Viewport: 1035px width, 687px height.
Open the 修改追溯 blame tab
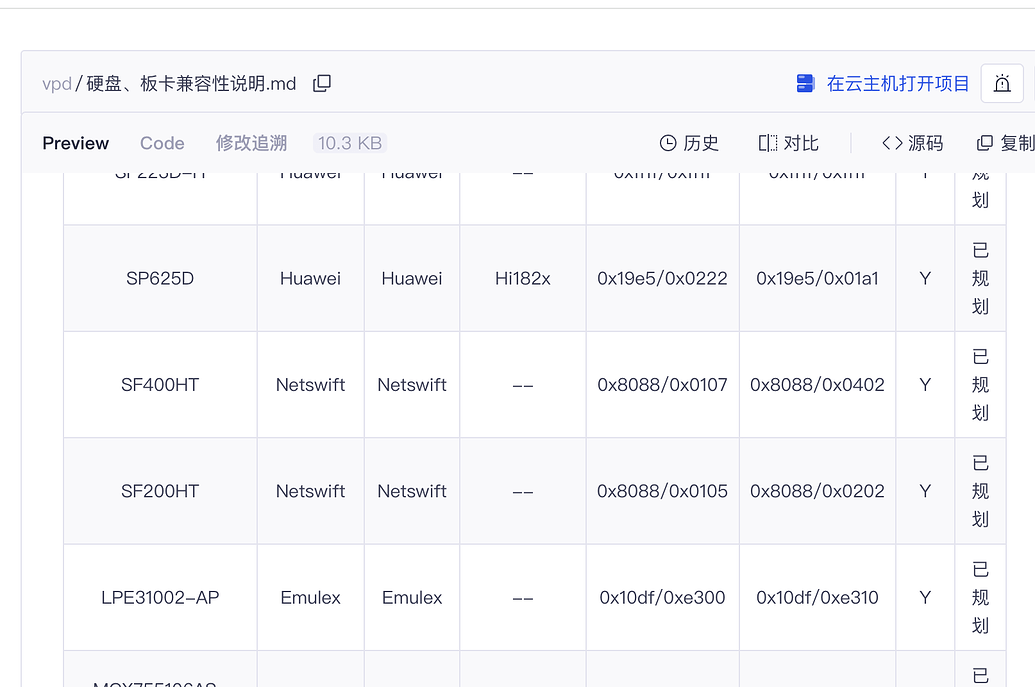[x=251, y=142]
